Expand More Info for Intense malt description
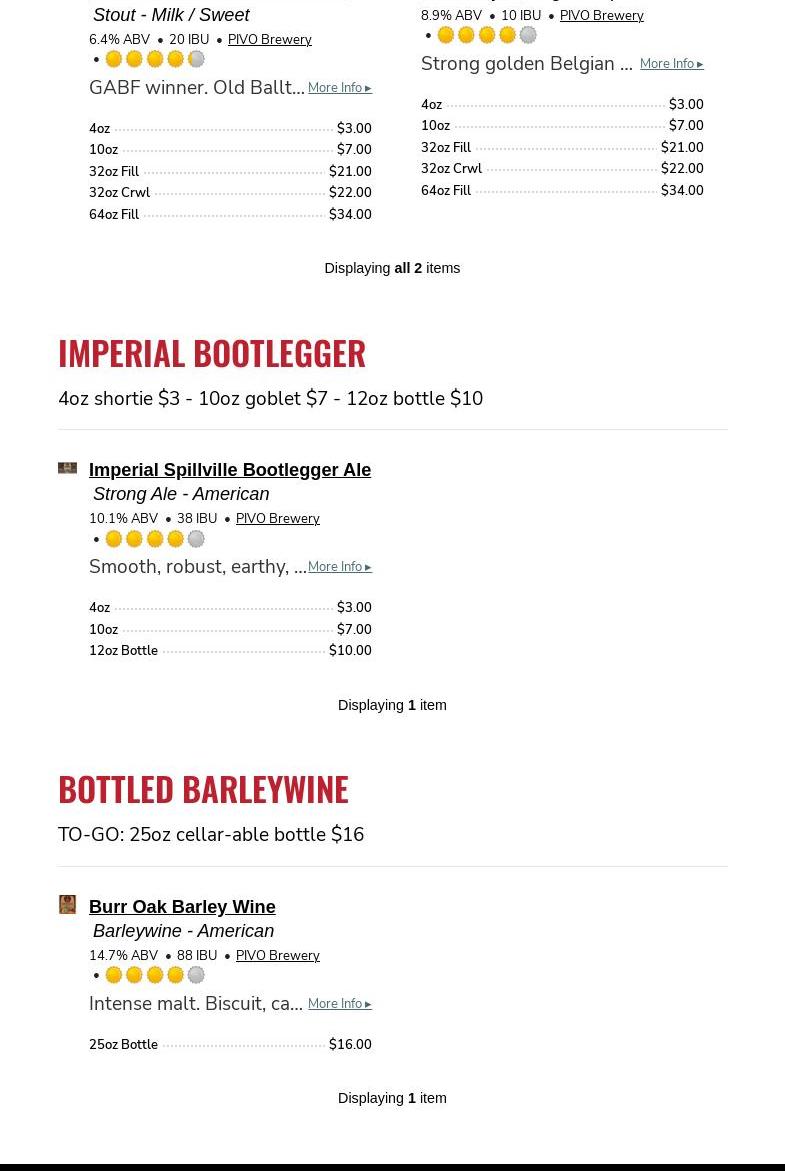This screenshot has width=785, height=1171. (340, 1004)
